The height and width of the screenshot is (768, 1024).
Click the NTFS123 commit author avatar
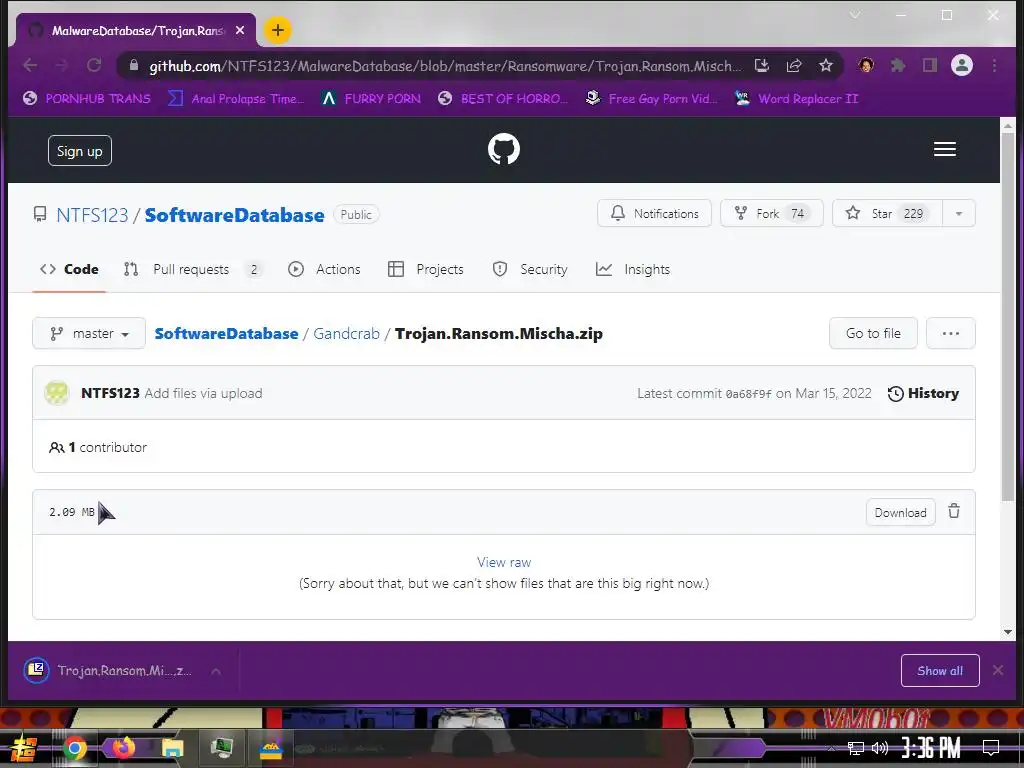click(57, 392)
